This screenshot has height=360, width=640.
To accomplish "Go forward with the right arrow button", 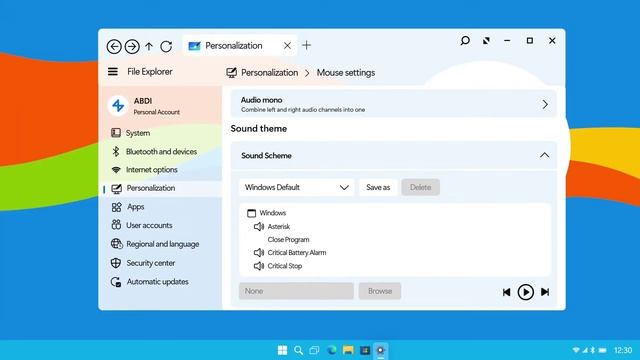I will (132, 47).
